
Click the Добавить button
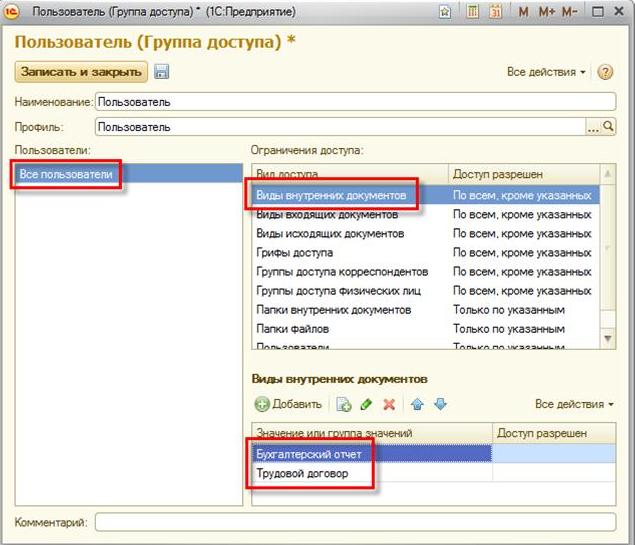(x=288, y=404)
